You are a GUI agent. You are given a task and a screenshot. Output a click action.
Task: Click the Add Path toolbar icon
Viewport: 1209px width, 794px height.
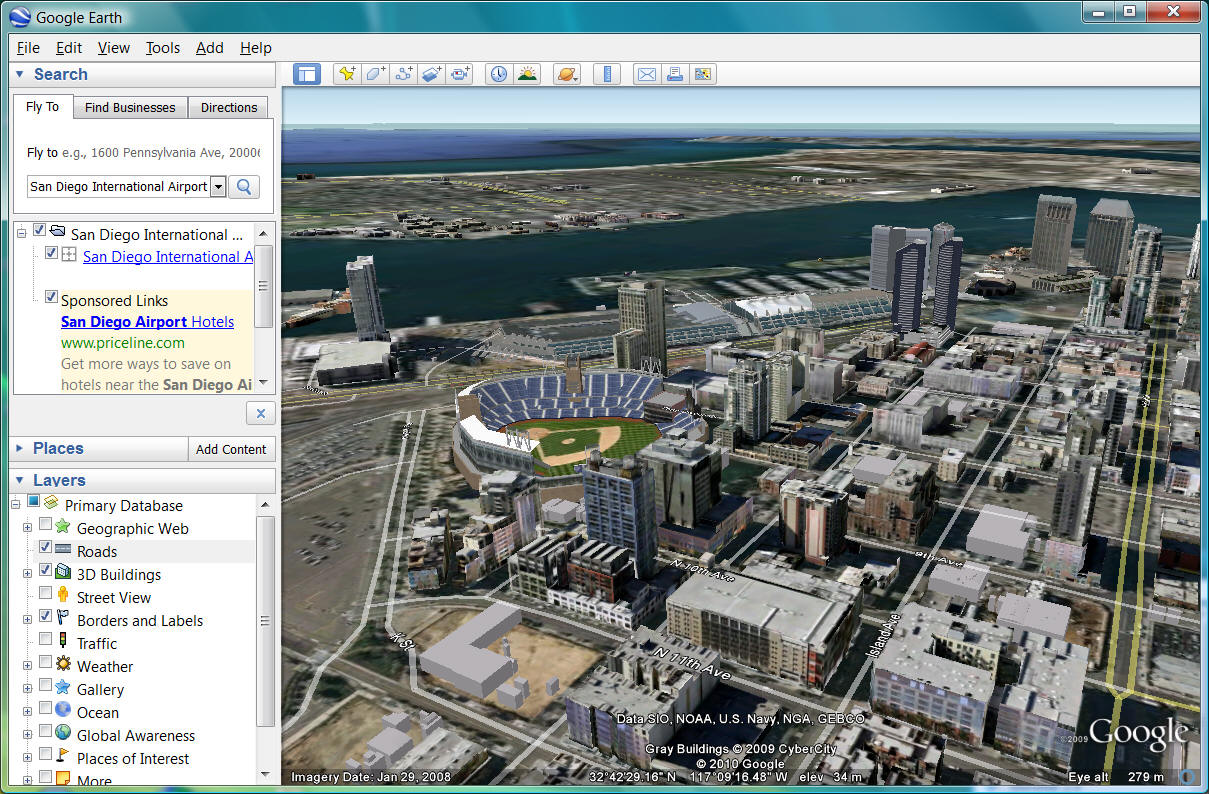(x=404, y=74)
